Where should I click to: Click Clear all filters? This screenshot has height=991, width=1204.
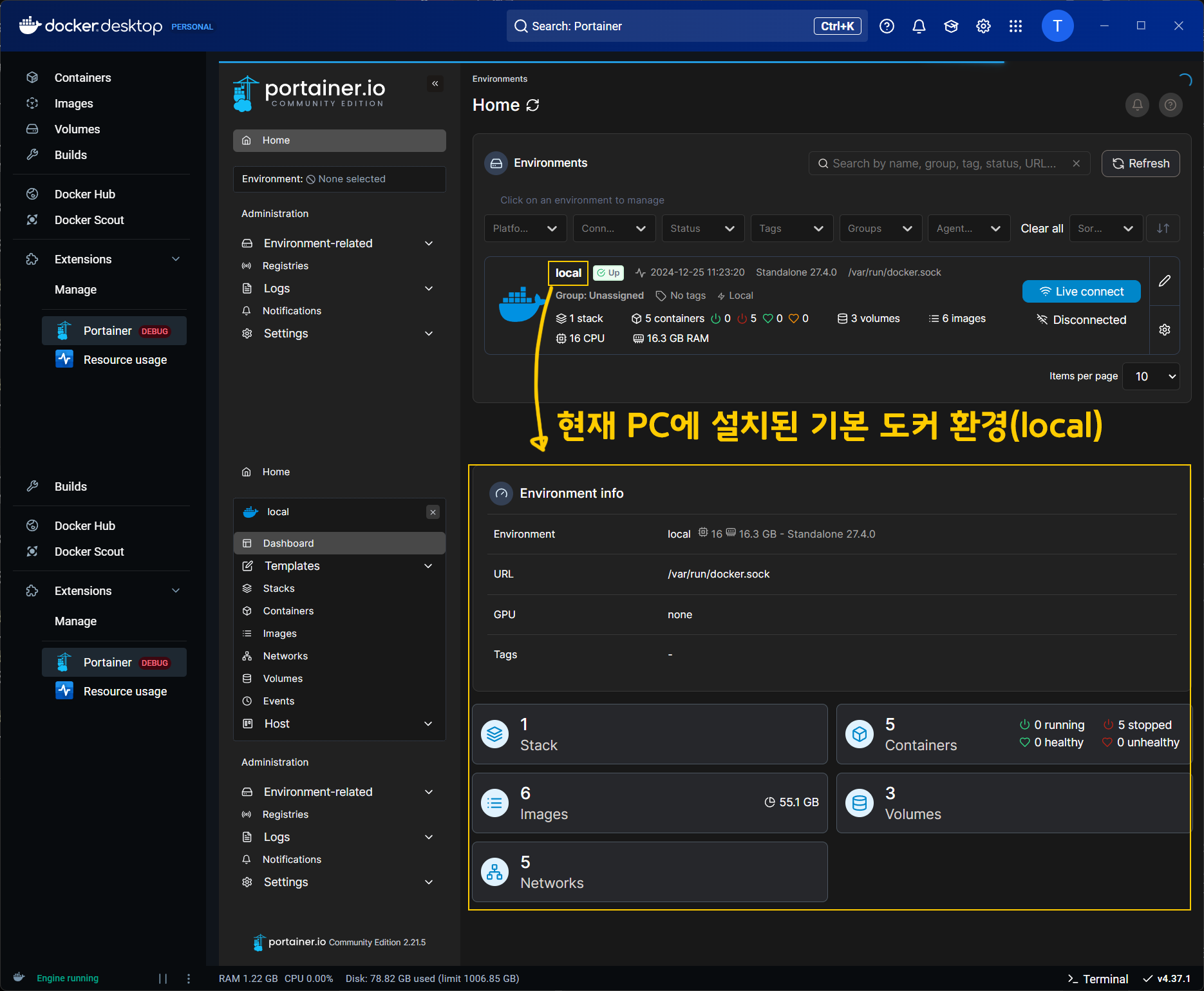(1042, 229)
